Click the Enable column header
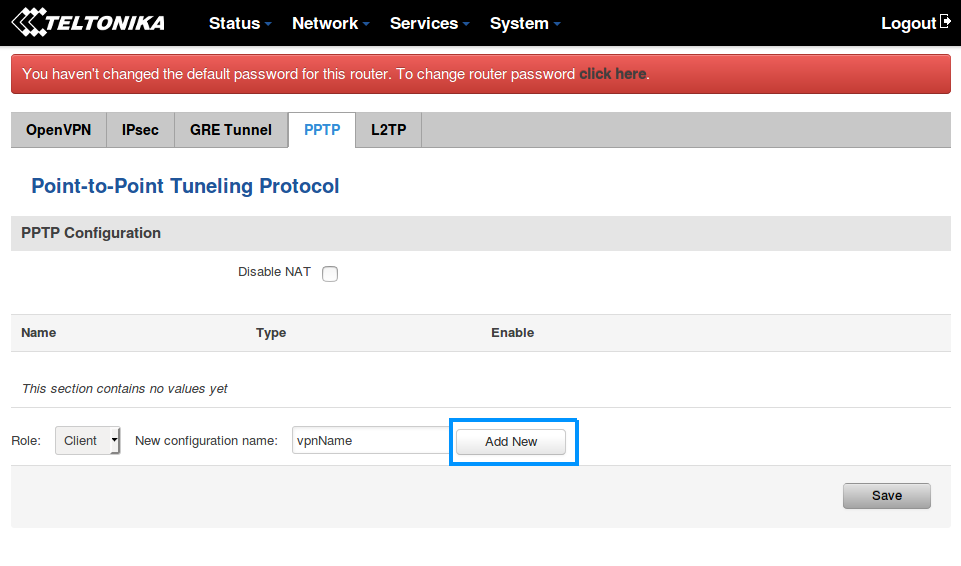The width and height of the screenshot is (961, 566). tap(512, 333)
